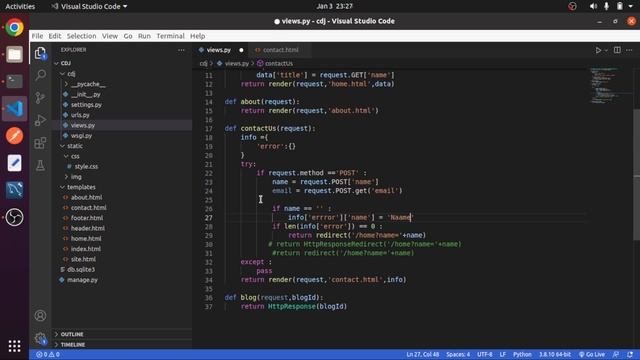
Task: Open the Activities overview in top bar
Action: pos(20,6)
